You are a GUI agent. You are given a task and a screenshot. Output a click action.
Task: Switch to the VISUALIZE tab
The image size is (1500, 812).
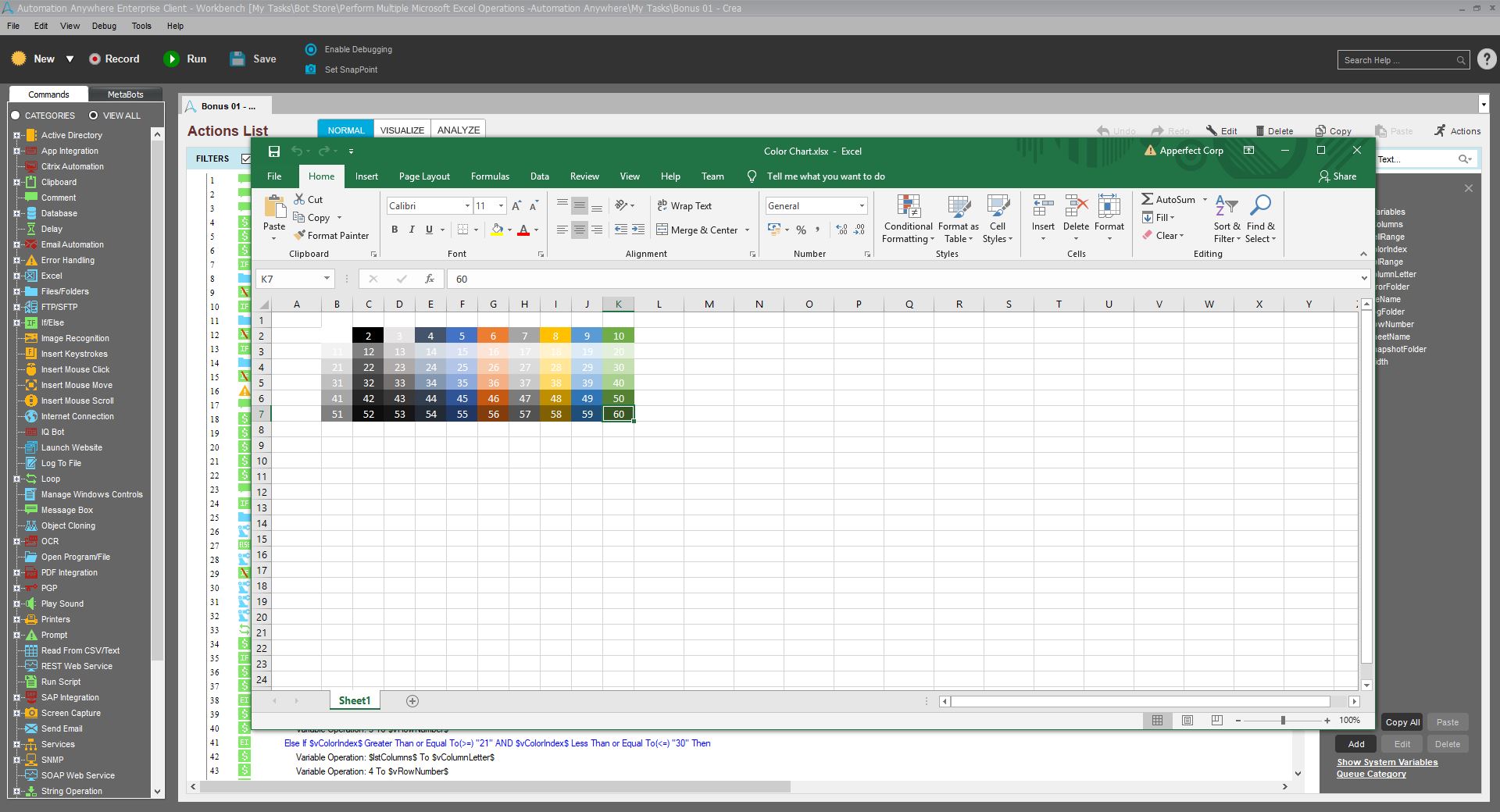(402, 130)
